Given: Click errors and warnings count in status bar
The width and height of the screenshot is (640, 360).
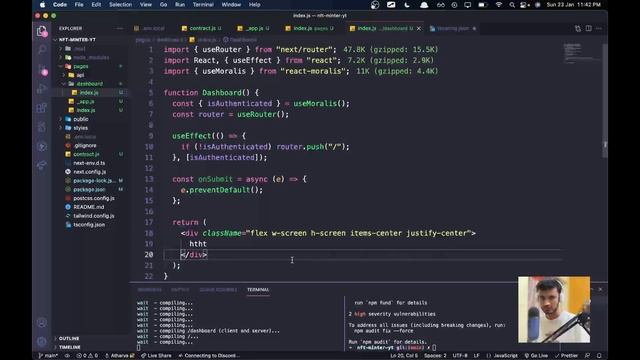Looking at the screenshot, I should 87,356.
